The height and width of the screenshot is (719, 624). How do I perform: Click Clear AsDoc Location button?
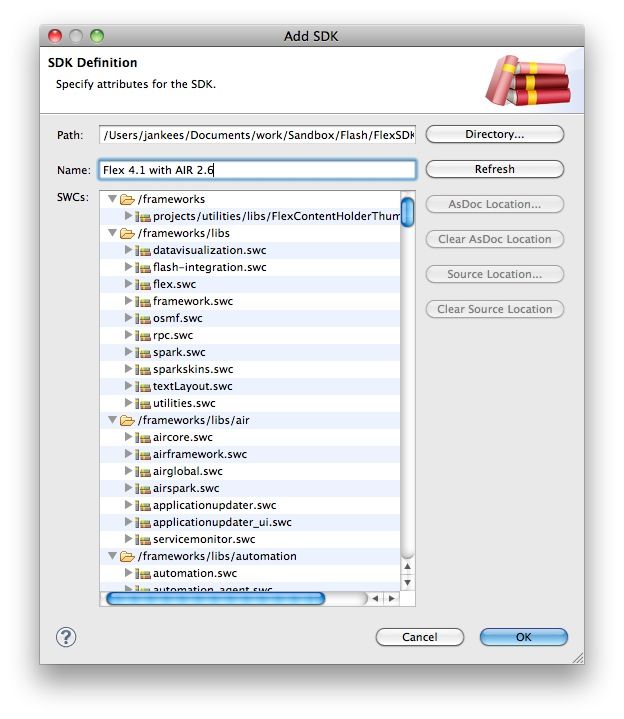point(494,239)
